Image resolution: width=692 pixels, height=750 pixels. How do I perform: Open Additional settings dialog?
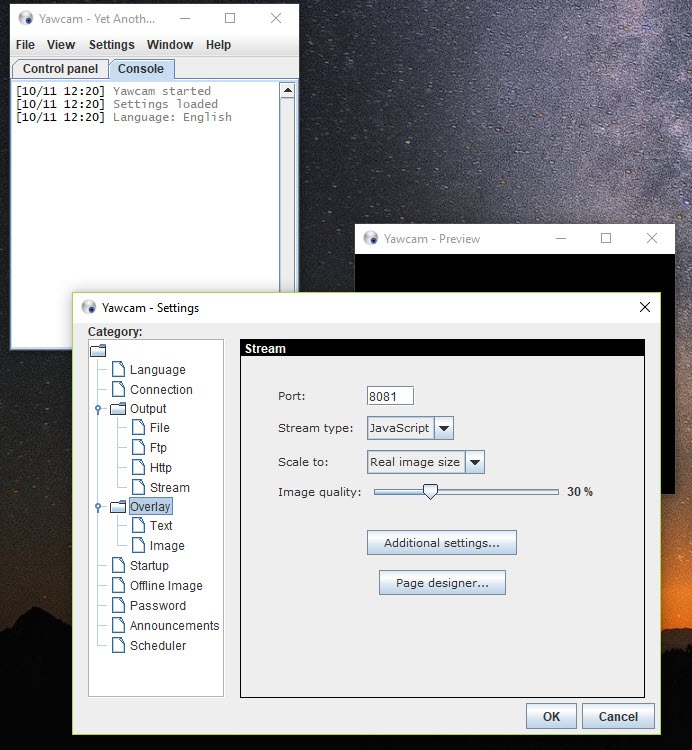tap(442, 543)
